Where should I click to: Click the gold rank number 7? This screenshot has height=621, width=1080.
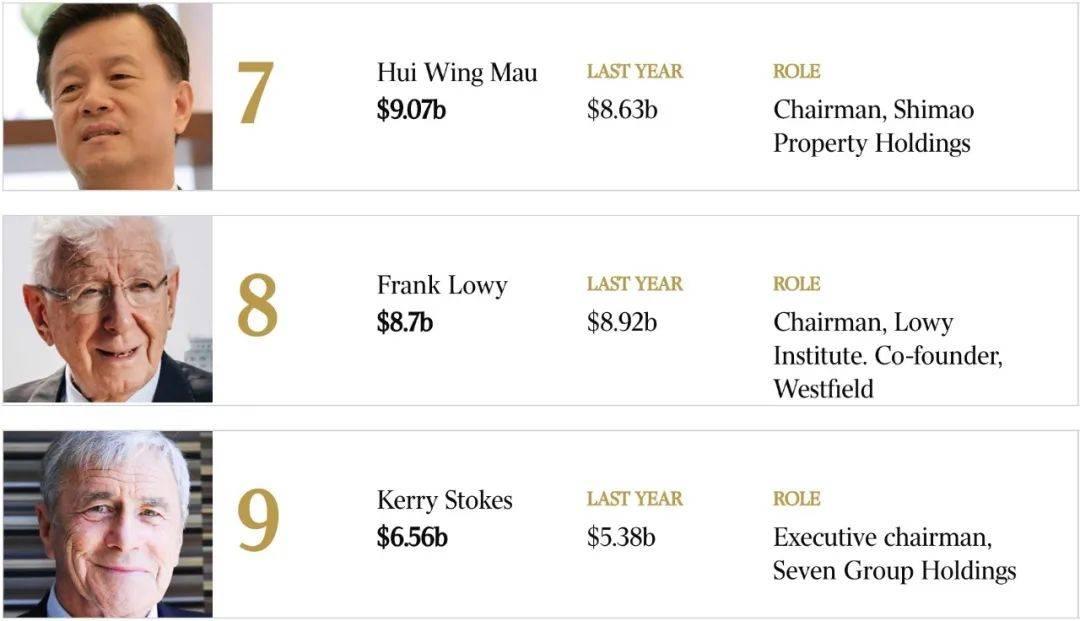[256, 93]
